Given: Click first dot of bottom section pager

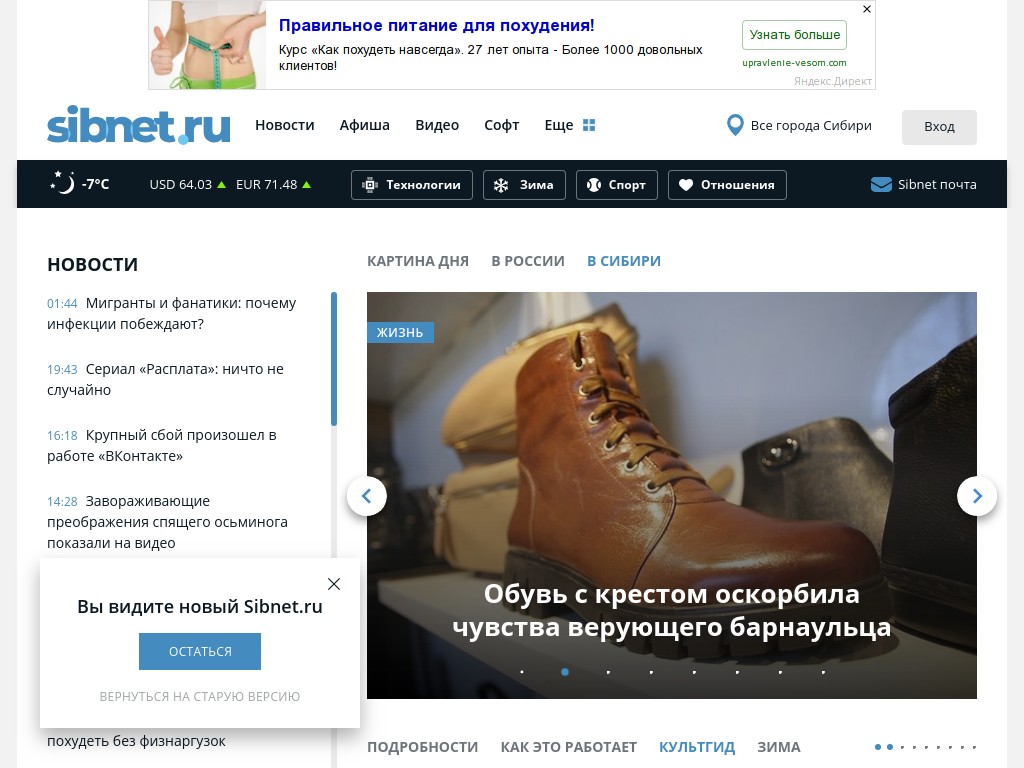Looking at the screenshot, I should point(878,747).
